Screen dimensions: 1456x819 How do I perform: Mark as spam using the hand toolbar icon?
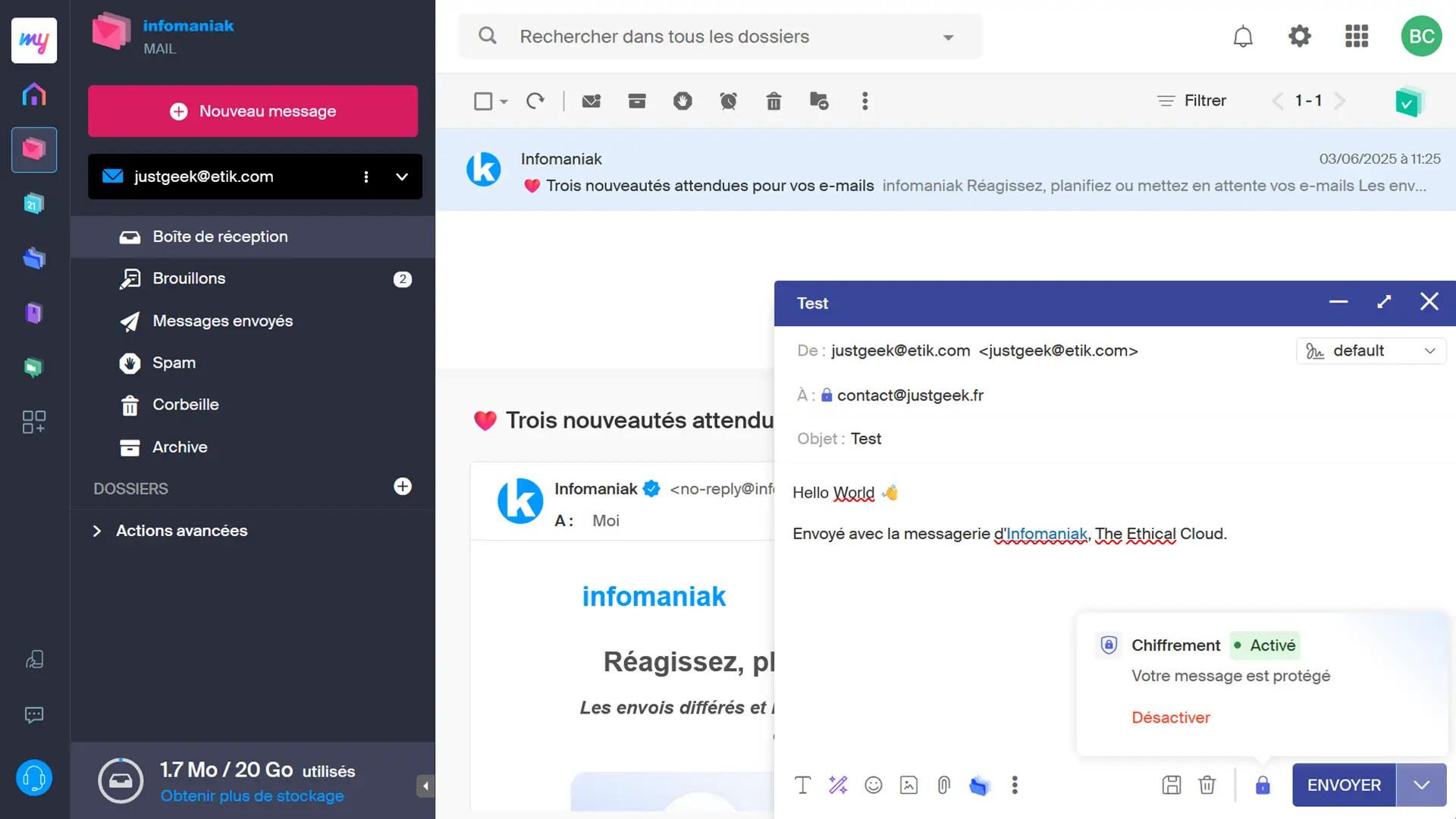[x=682, y=101]
